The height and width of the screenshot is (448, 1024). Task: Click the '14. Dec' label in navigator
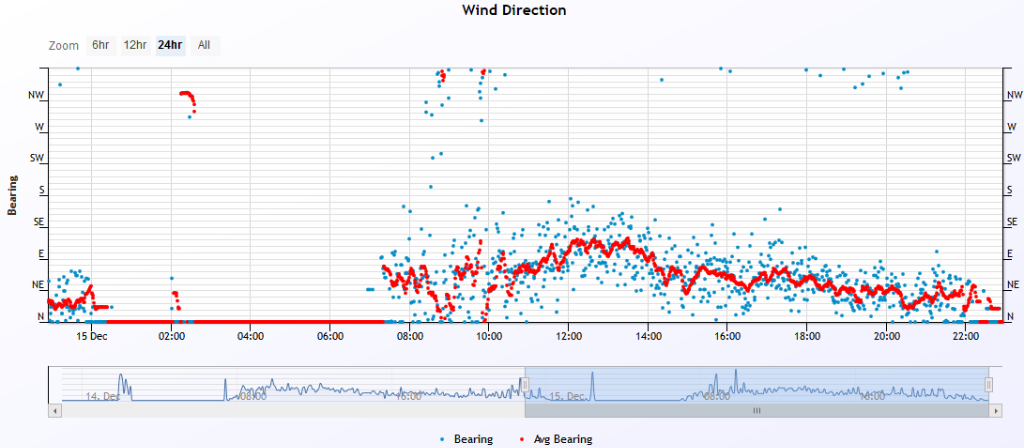103,396
